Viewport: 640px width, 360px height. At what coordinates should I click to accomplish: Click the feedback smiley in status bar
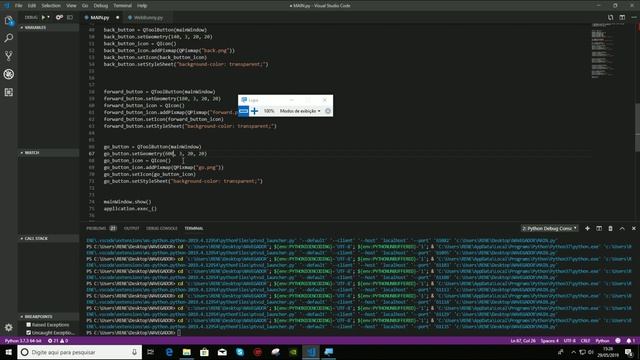(618, 340)
